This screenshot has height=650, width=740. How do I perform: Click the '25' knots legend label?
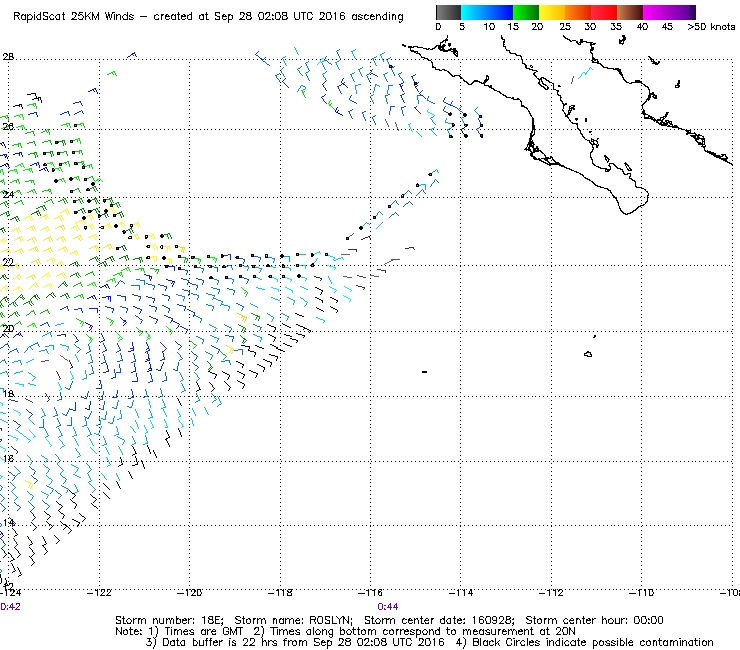click(564, 27)
